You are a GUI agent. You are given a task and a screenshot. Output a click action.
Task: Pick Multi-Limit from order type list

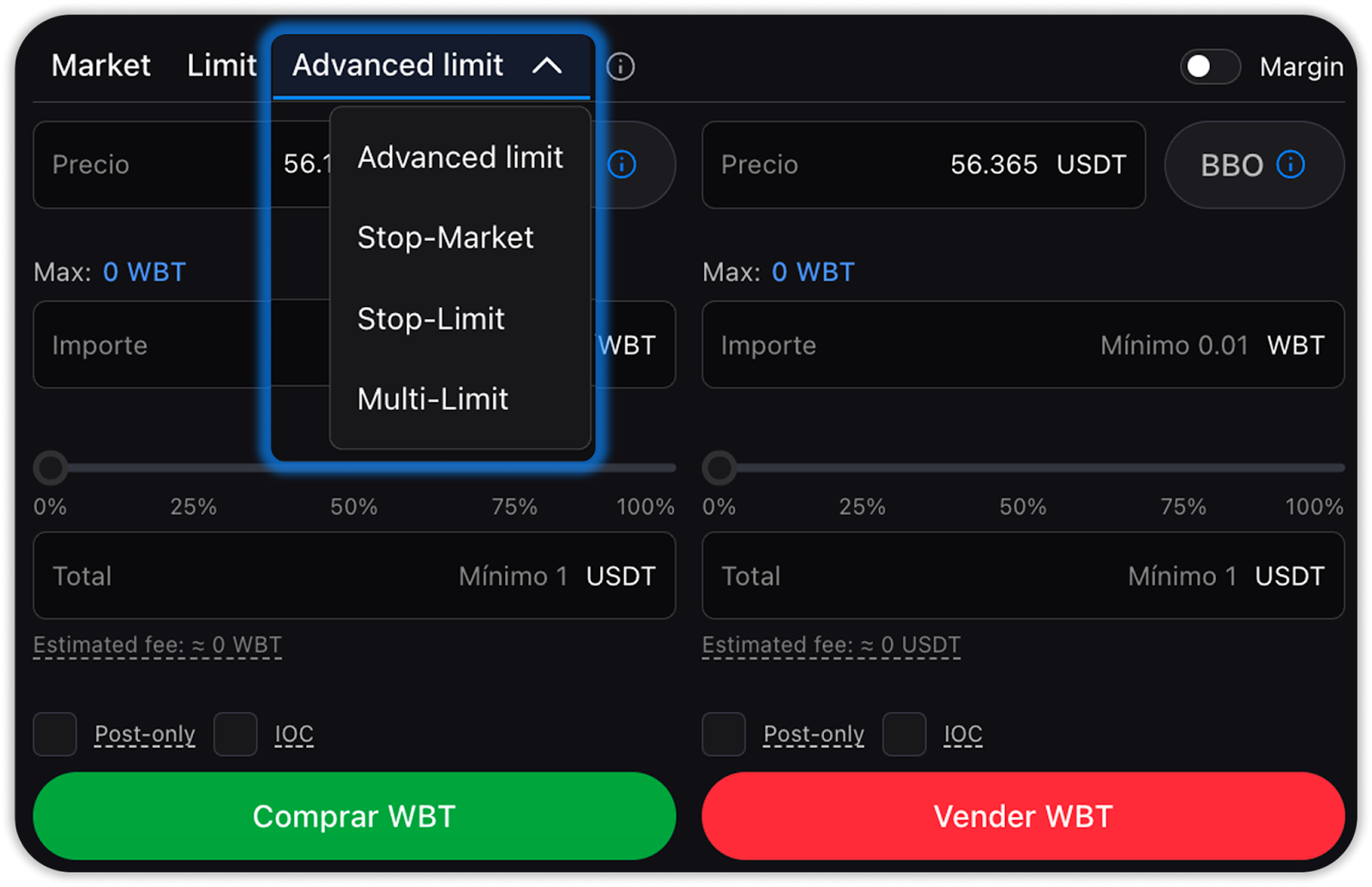click(x=432, y=399)
